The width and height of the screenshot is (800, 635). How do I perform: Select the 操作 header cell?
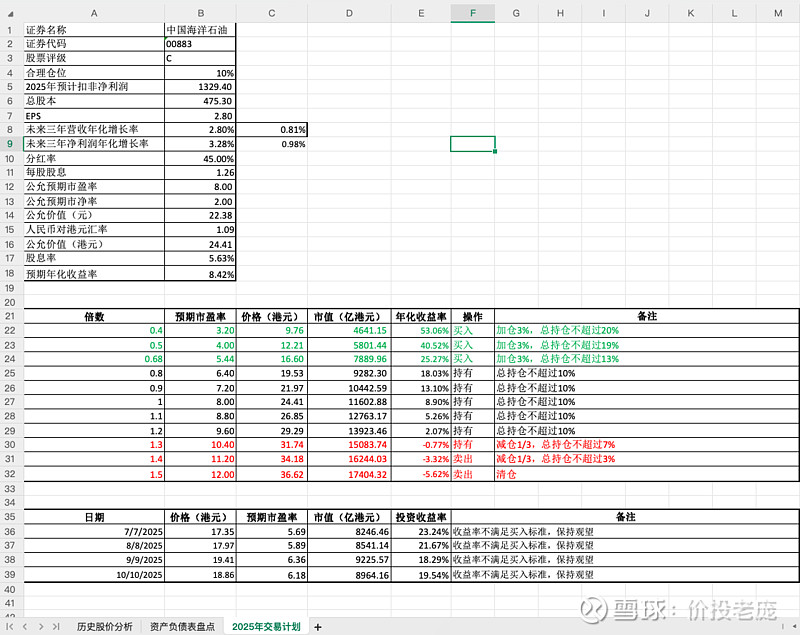[472, 316]
